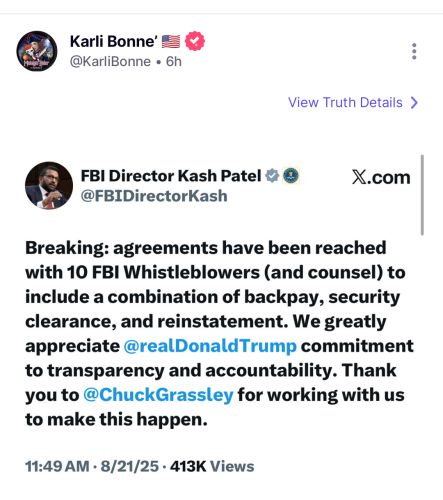Click the FBI Director Kash Patel display name
This screenshot has width=443, height=500.
[171, 176]
